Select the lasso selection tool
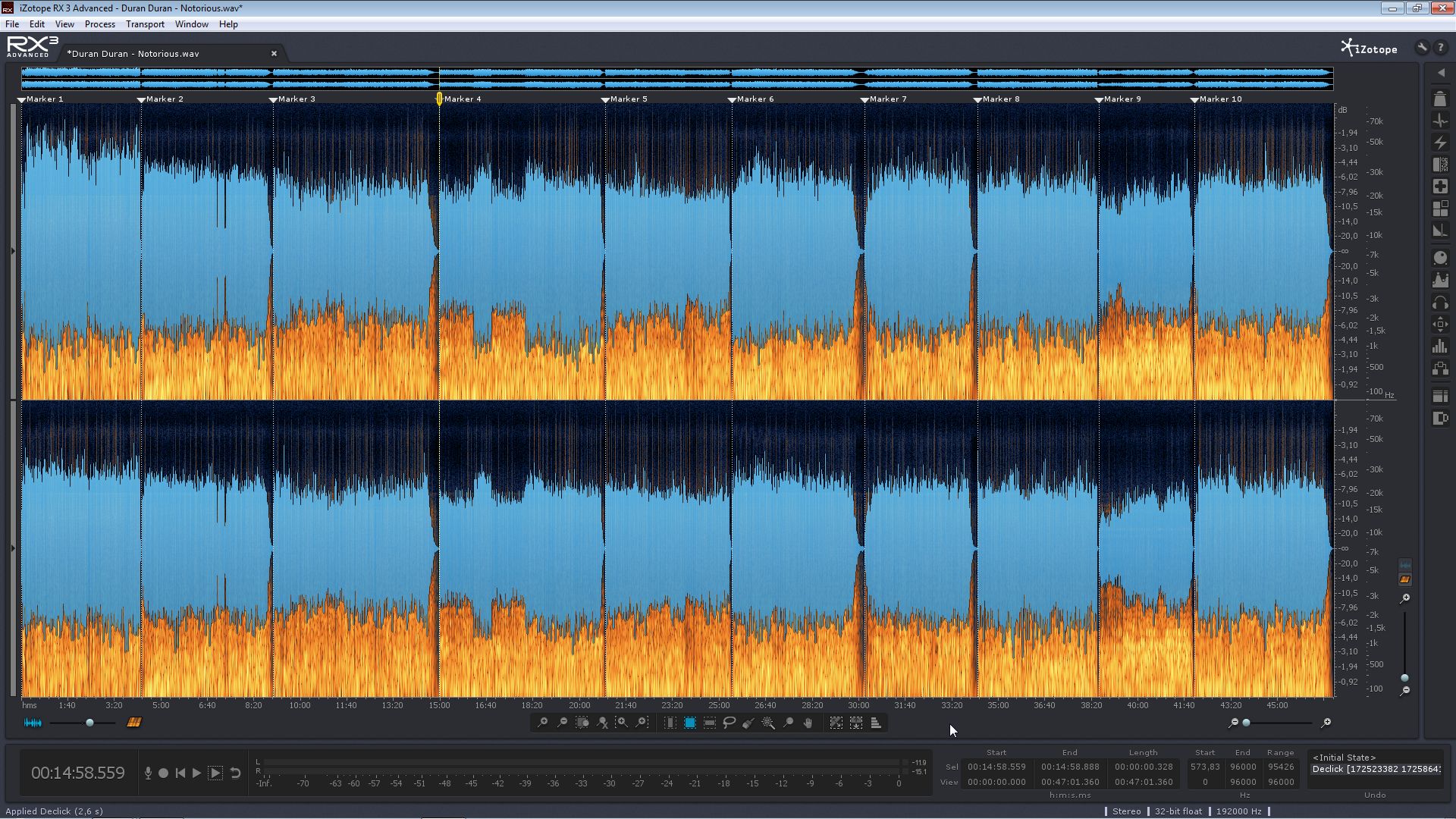The height and width of the screenshot is (819, 1456). 729,723
